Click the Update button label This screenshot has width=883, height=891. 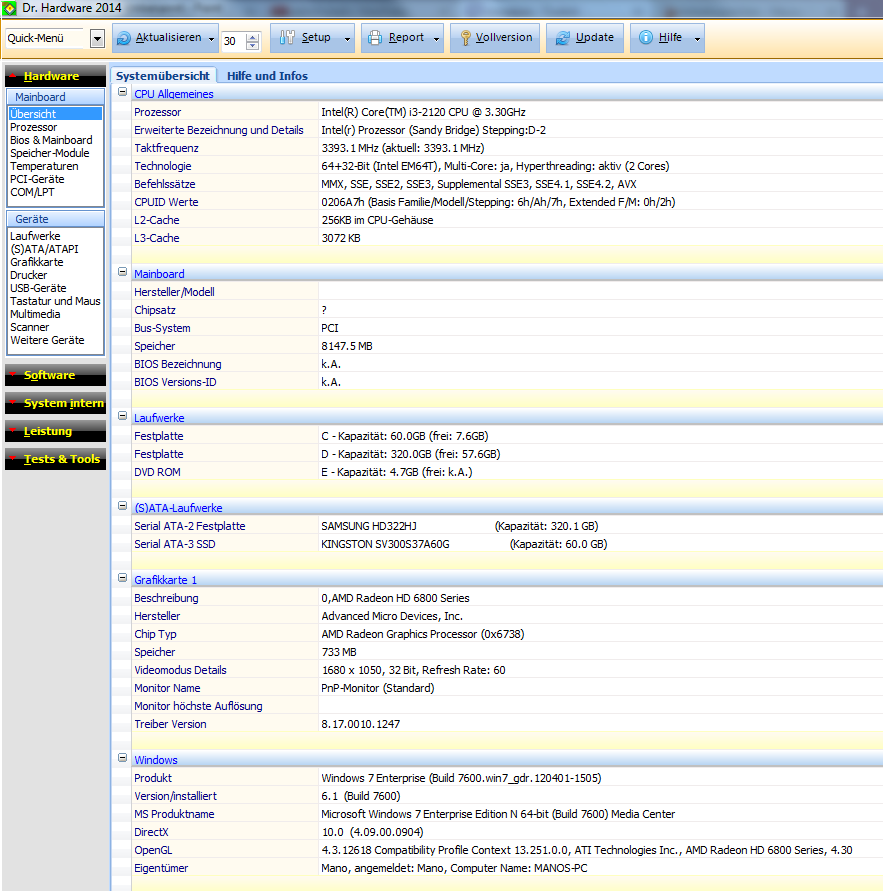pos(594,38)
